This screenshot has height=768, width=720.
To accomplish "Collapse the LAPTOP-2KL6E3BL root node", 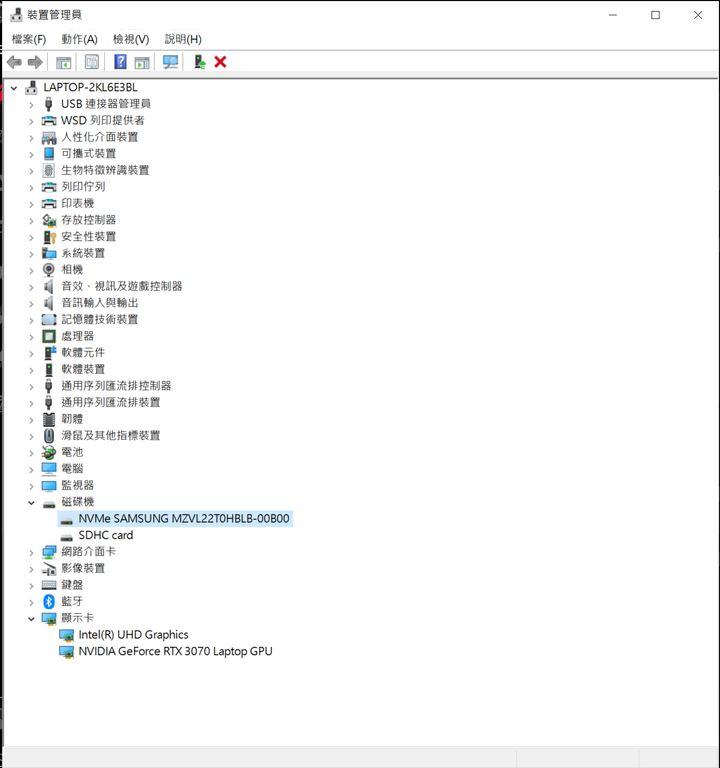I will tap(14, 88).
